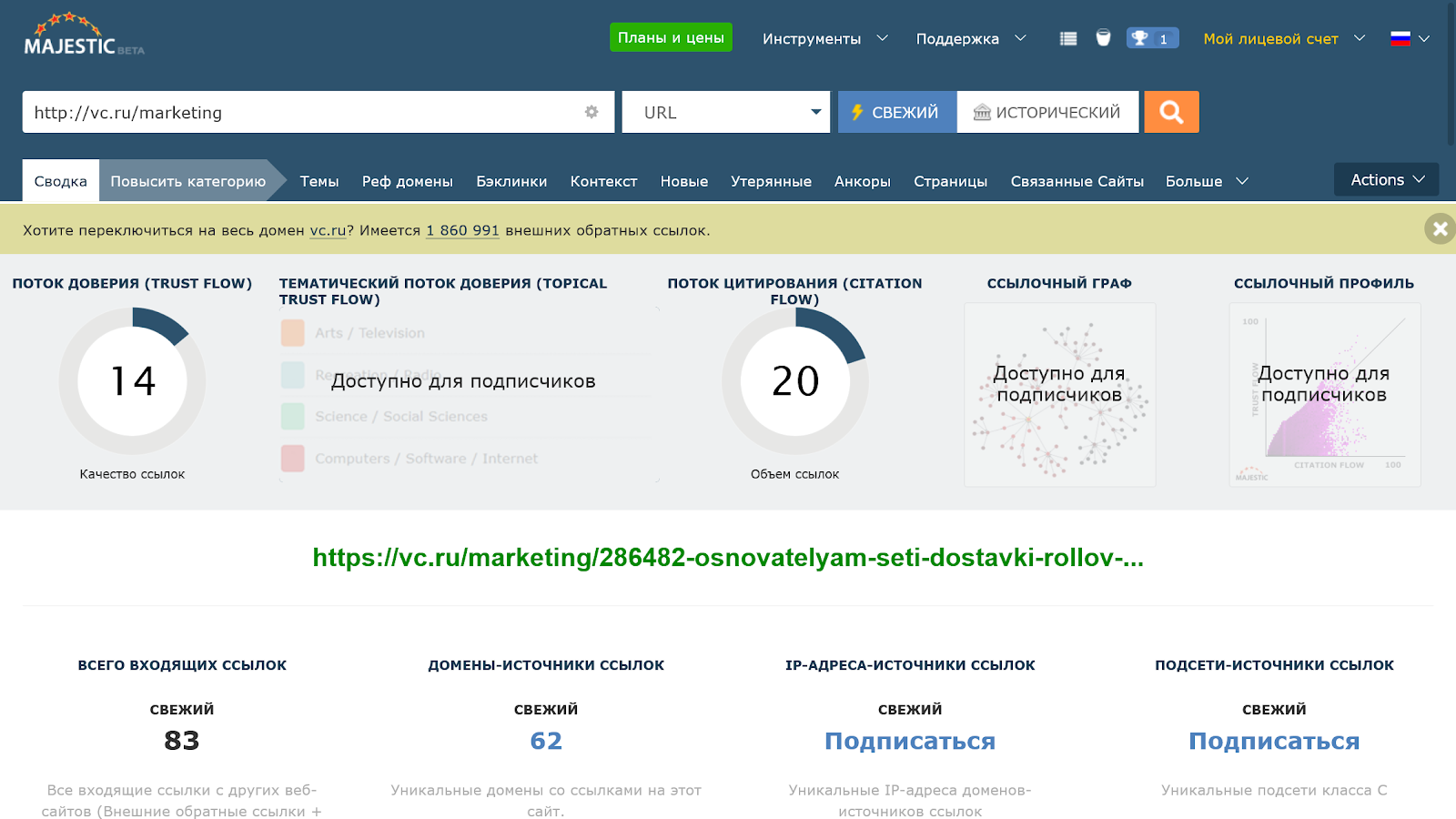This screenshot has height=819, width=1456.
Task: Open the Страницы tab
Action: tap(950, 181)
